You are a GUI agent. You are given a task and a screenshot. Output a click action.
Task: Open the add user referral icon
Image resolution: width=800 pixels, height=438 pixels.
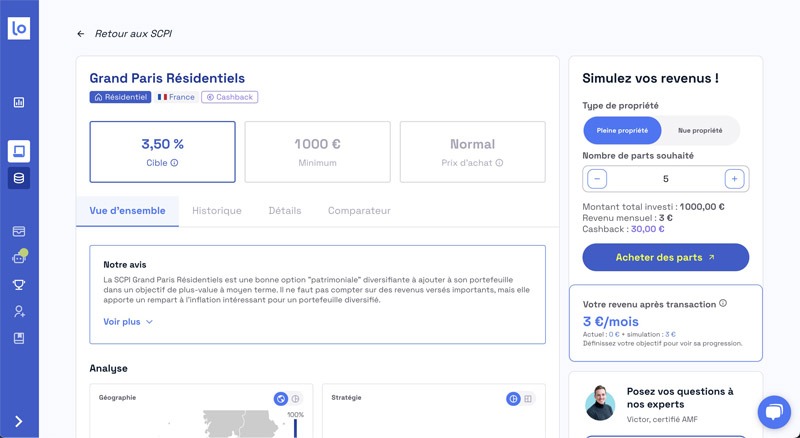coord(19,311)
